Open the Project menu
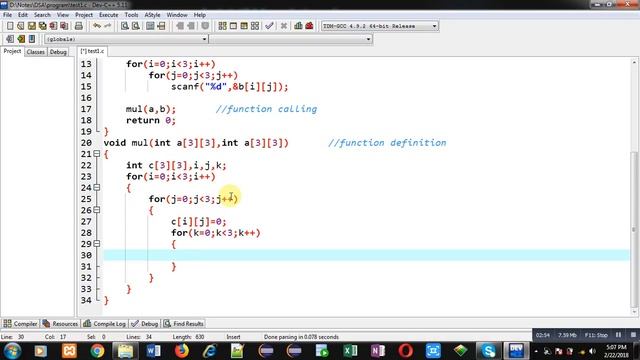The image size is (640, 360). click(84, 15)
